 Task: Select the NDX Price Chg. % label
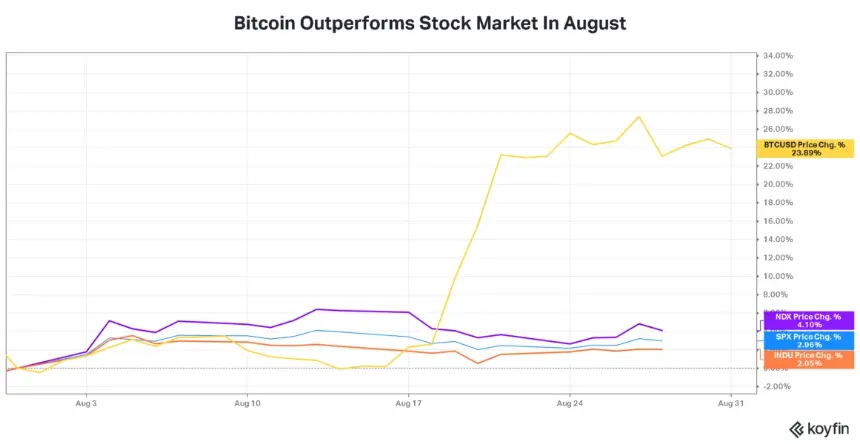click(808, 321)
